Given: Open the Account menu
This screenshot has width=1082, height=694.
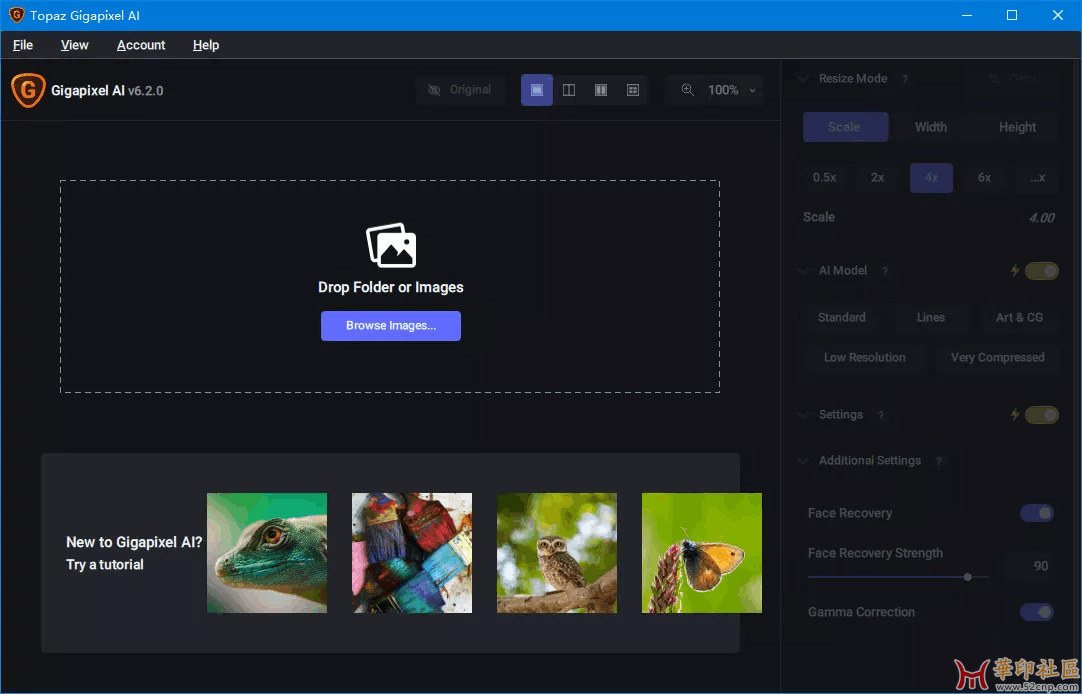Looking at the screenshot, I should click(x=141, y=45).
